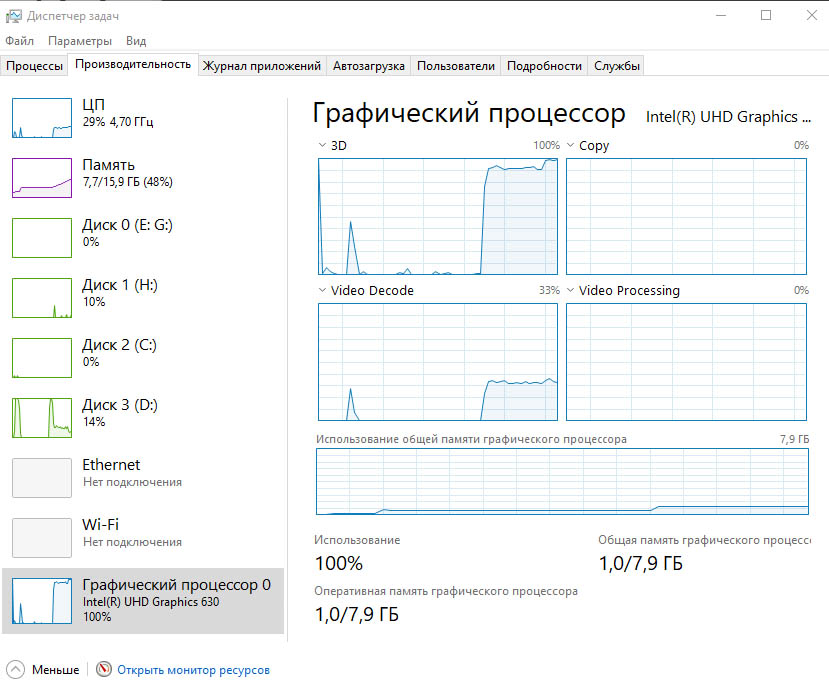The image size is (829, 682).
Task: Open the Диск 2 (C:) graph icon
Action: click(41, 358)
